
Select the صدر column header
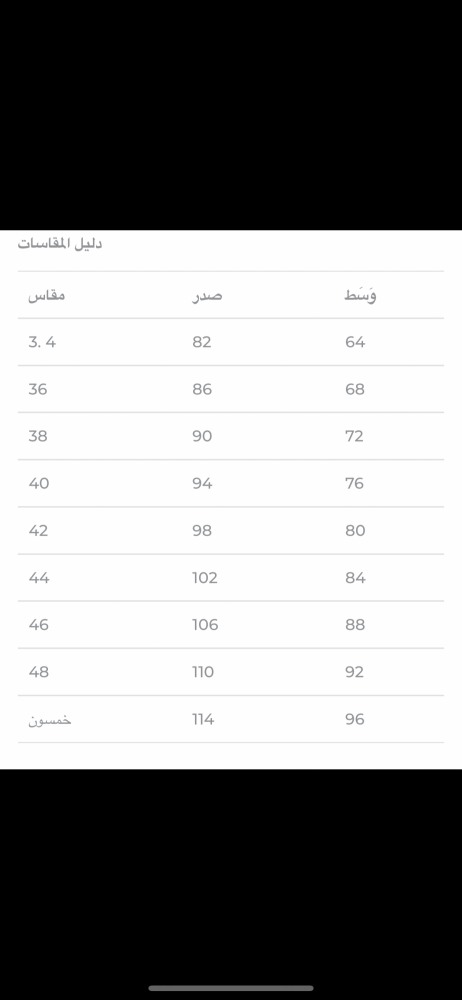(207, 296)
